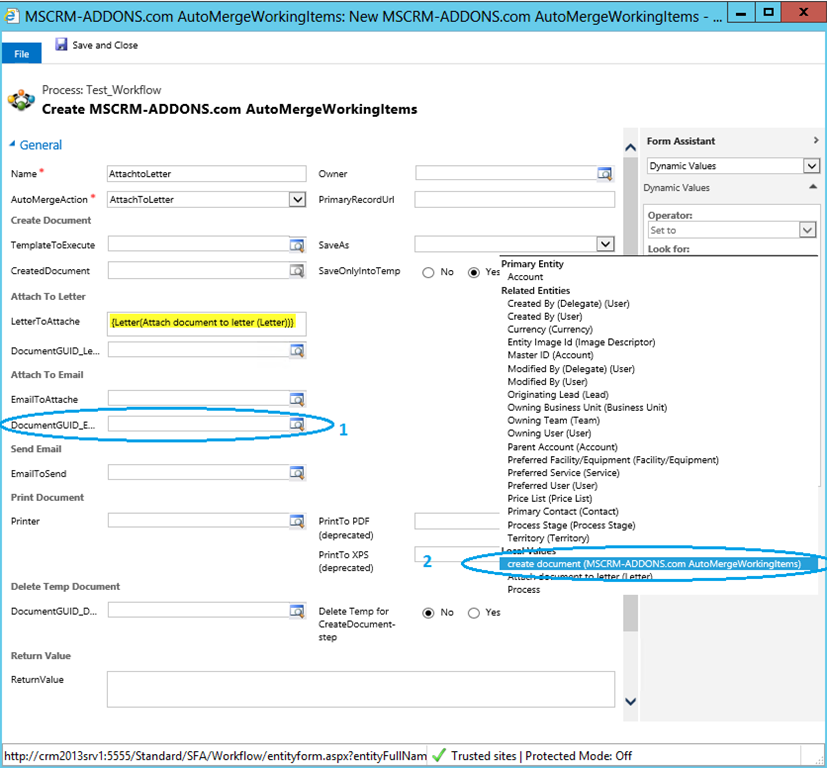Click the PrimaryRecordUrl input field
Viewport: 827px width, 768px height.
pos(514,199)
